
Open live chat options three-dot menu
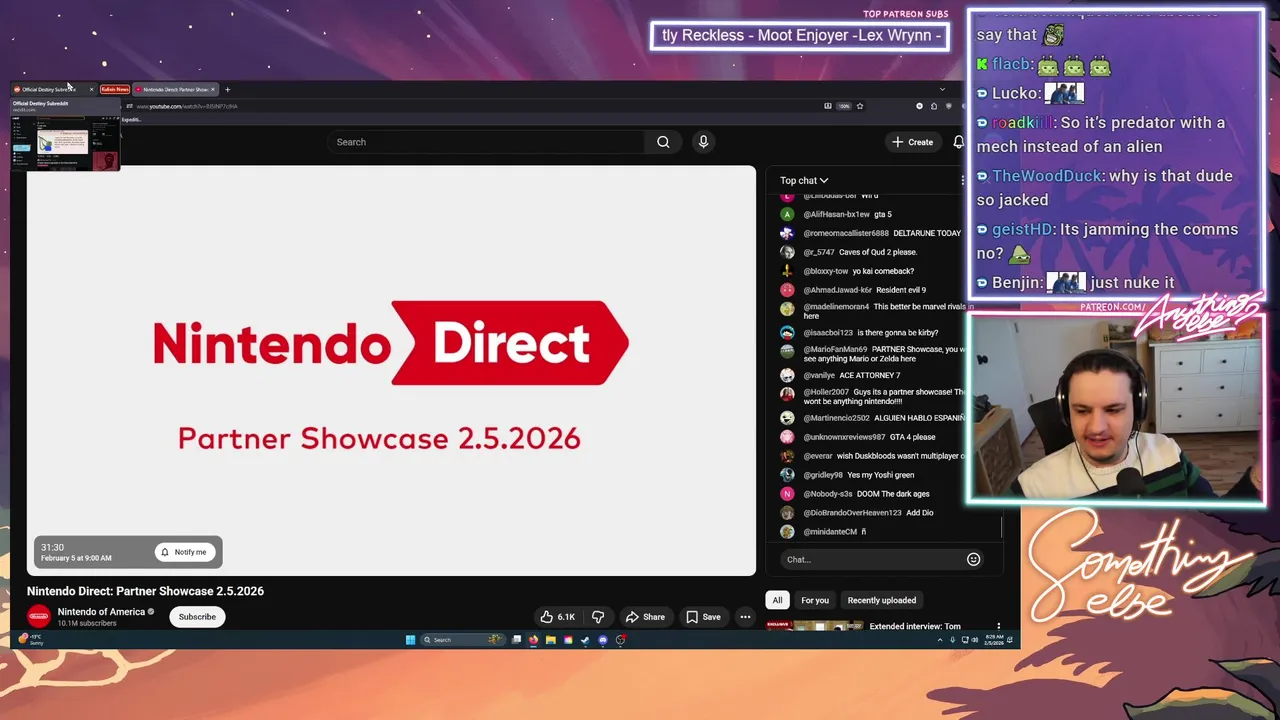[962, 180]
